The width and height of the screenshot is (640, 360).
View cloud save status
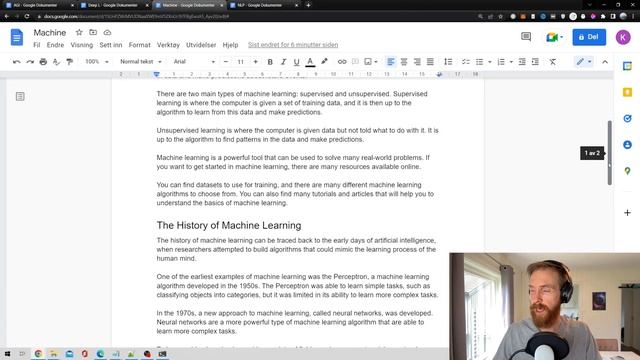(x=107, y=32)
